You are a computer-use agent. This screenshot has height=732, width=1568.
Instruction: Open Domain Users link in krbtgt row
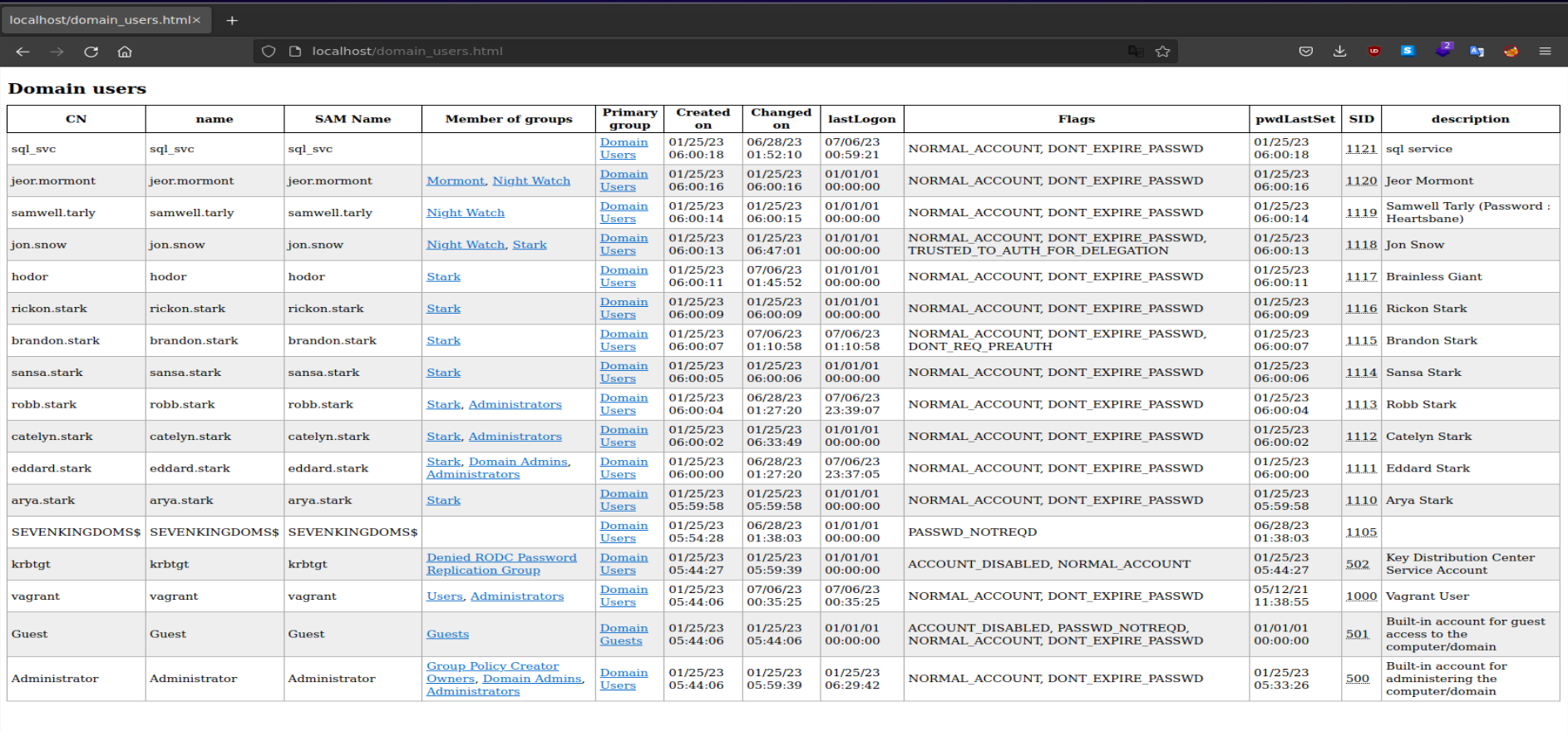pyautogui.click(x=624, y=564)
